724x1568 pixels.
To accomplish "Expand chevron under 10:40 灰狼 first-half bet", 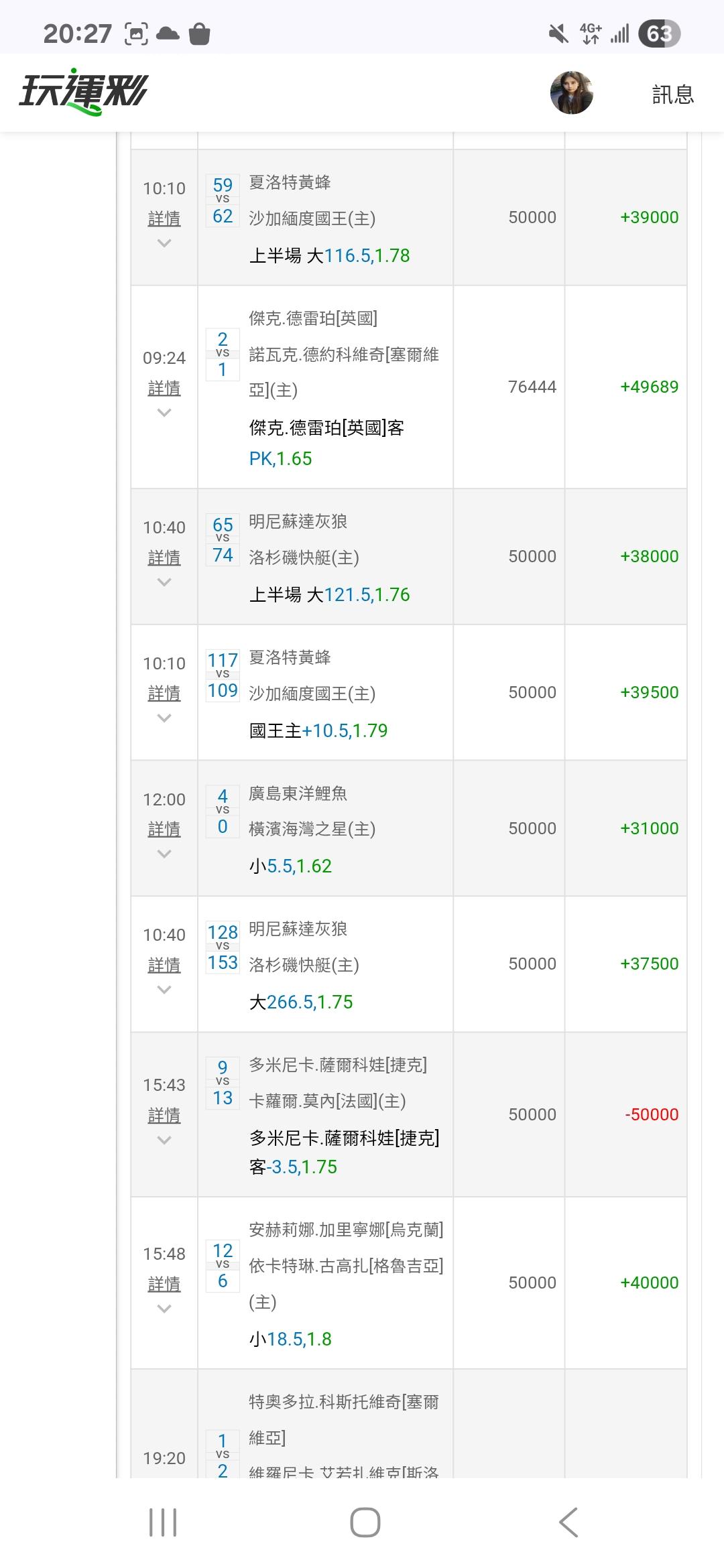I will pyautogui.click(x=164, y=582).
